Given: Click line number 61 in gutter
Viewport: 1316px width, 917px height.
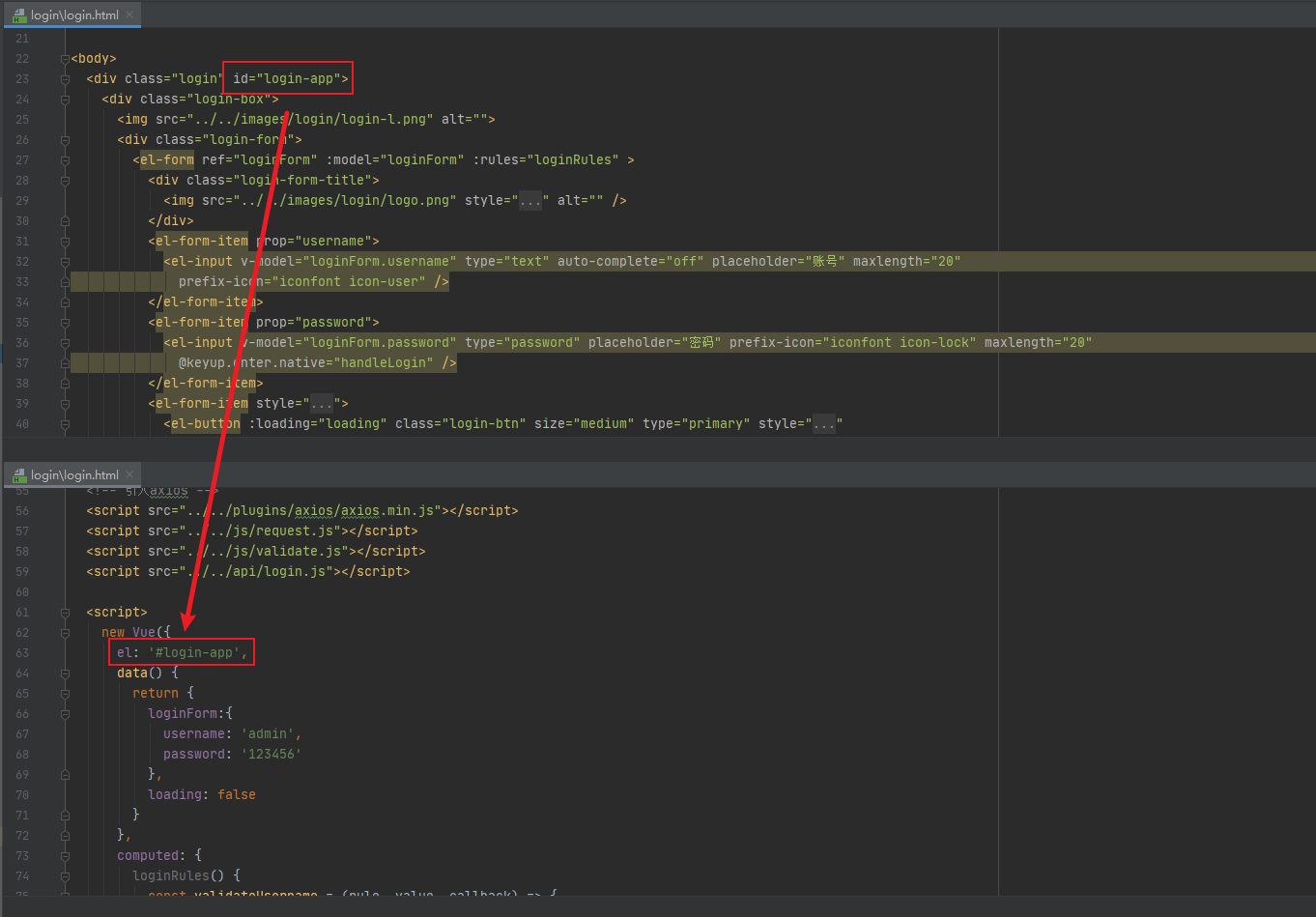Looking at the screenshot, I should [x=22, y=613].
